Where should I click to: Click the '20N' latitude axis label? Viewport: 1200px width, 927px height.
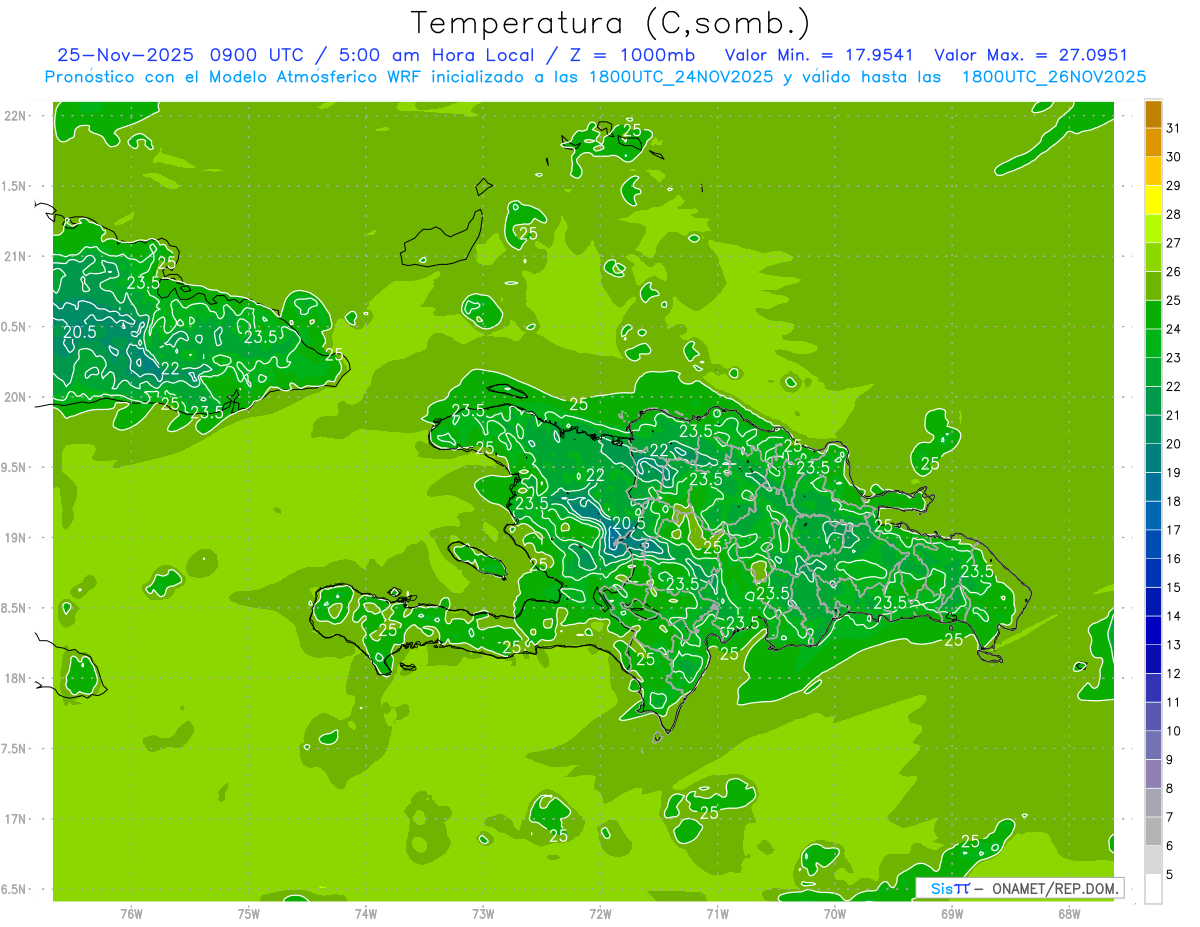click(x=17, y=397)
